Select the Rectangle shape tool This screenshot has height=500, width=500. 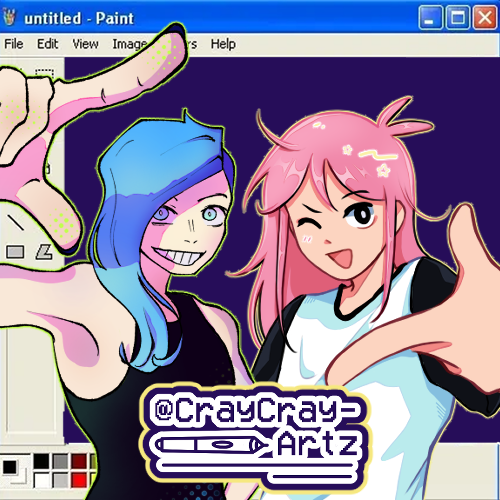15,252
